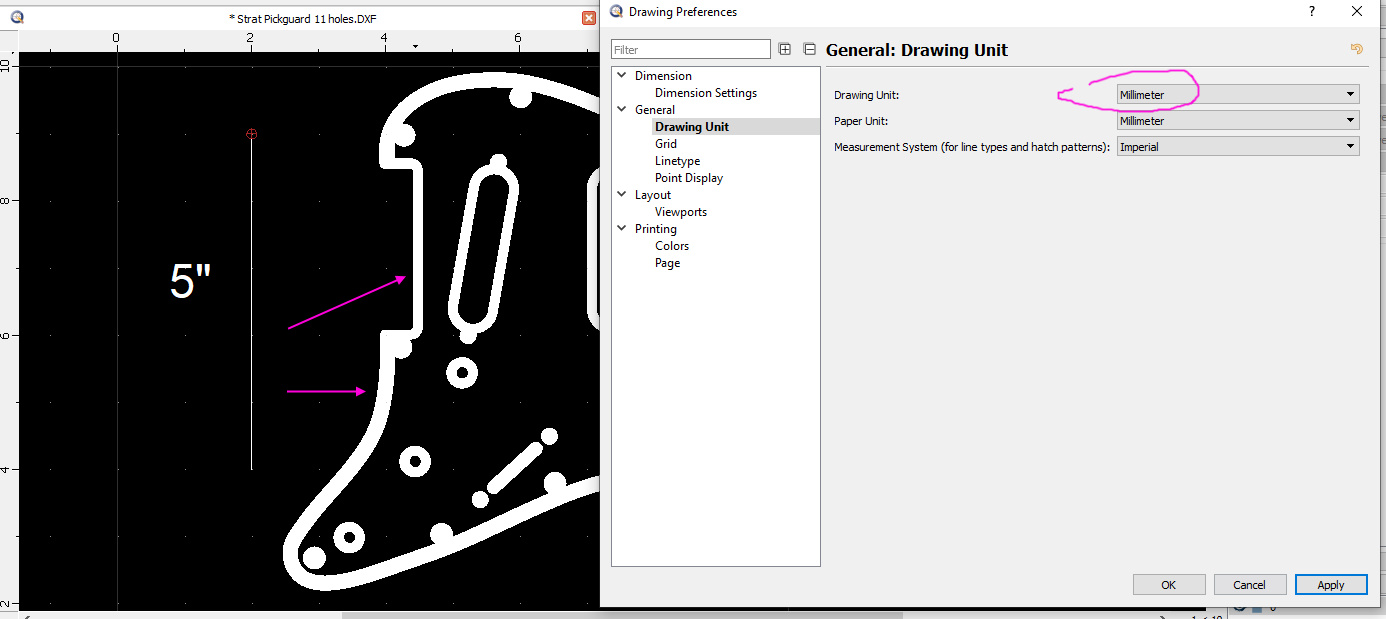This screenshot has width=1386, height=619.
Task: Click the QCAD icon in document title
Action: [17, 18]
